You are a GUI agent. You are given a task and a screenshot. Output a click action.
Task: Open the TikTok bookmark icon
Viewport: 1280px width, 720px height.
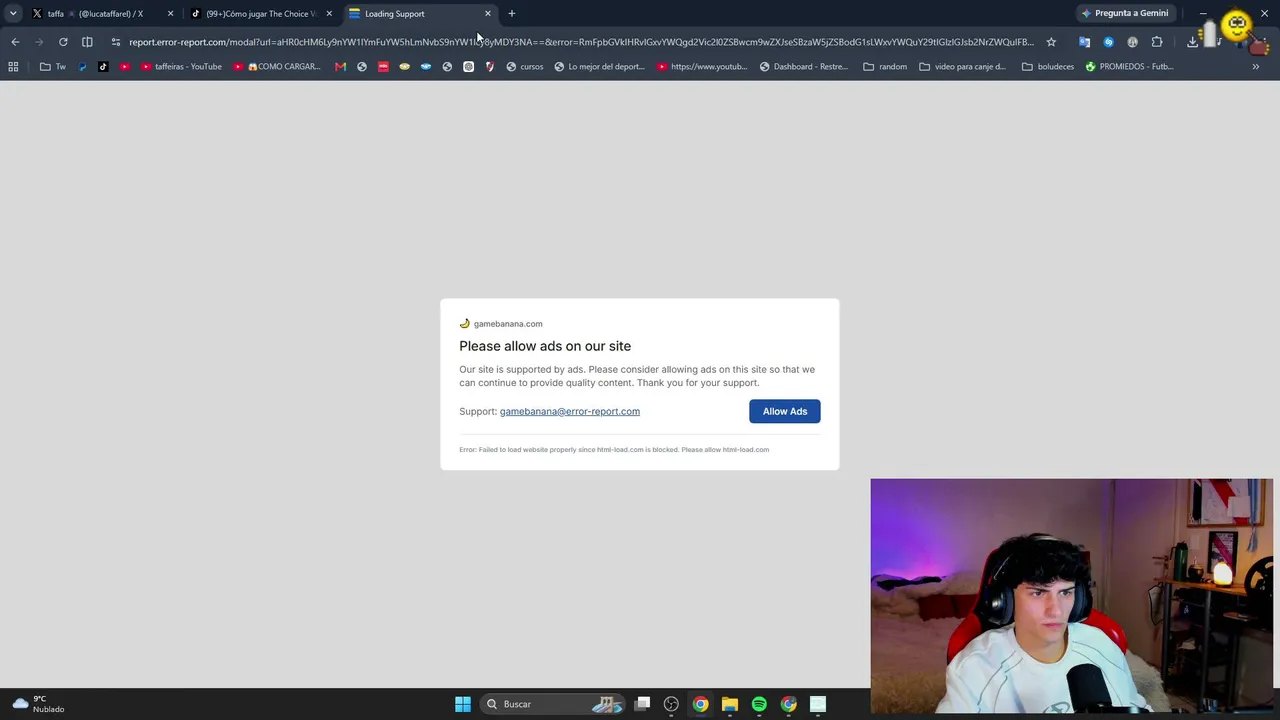[x=103, y=67]
